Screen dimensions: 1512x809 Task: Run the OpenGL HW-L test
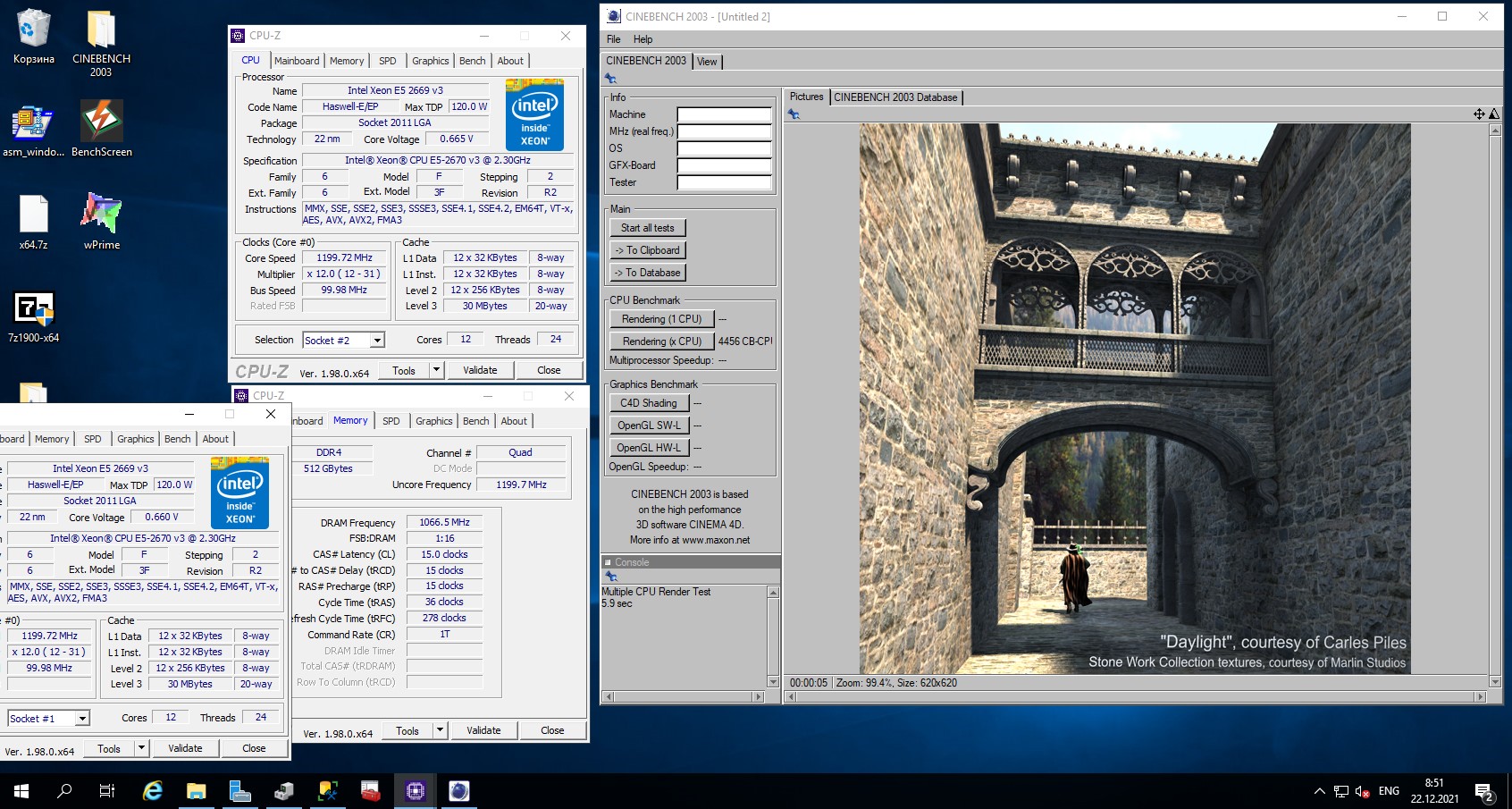coord(649,448)
